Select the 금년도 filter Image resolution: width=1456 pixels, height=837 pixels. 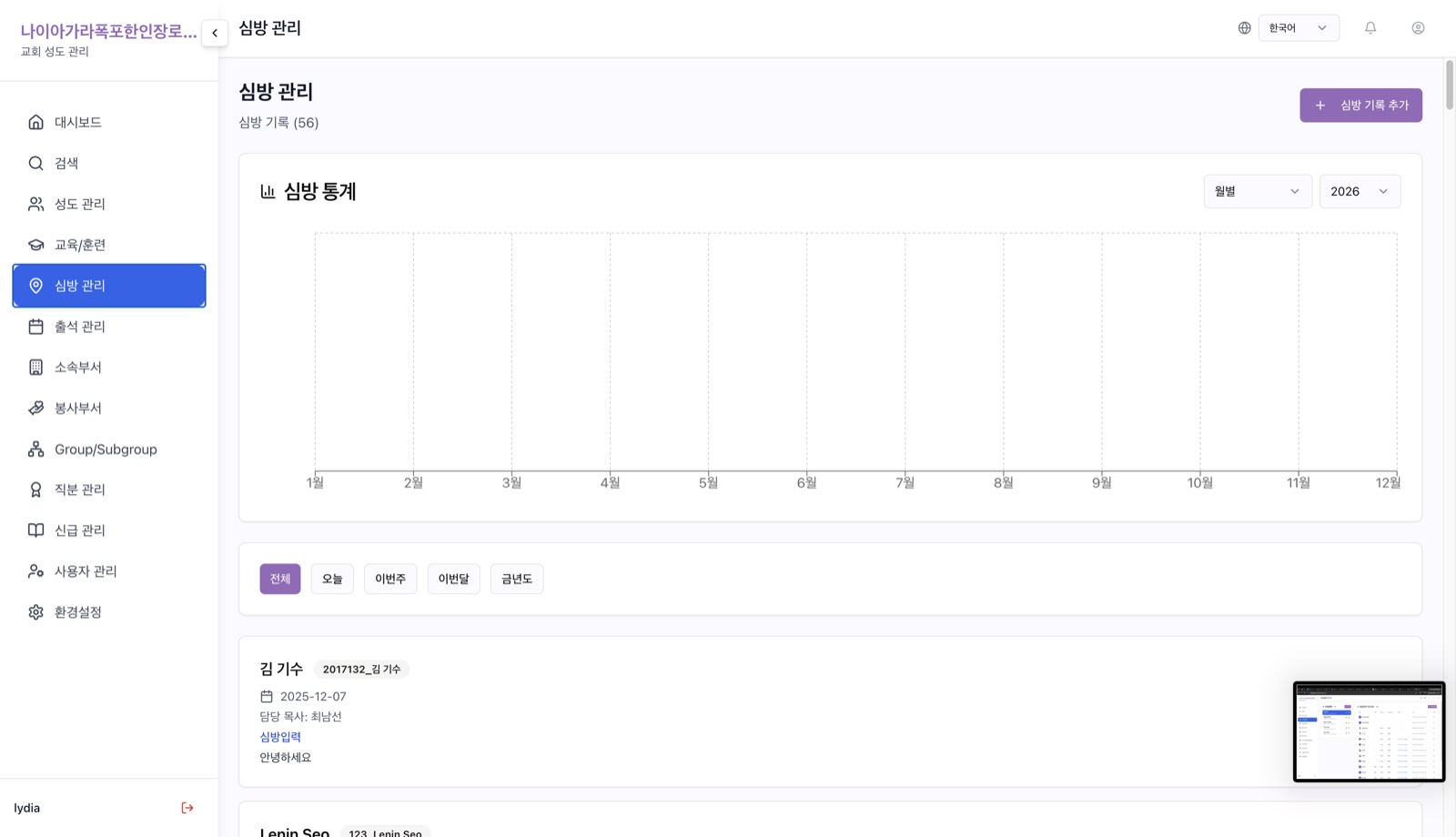[517, 579]
